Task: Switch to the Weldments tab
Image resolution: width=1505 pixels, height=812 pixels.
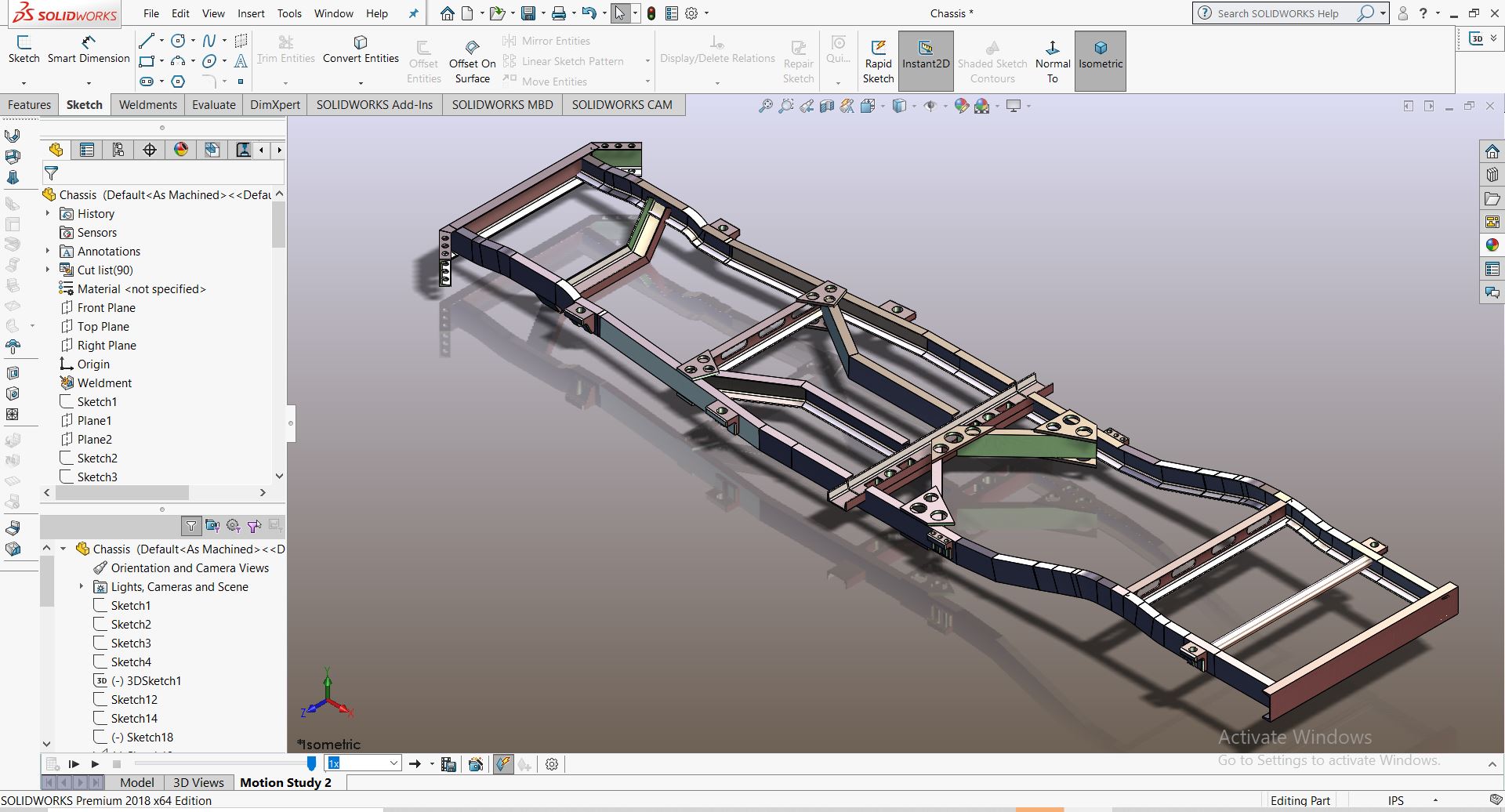Action: click(x=148, y=105)
